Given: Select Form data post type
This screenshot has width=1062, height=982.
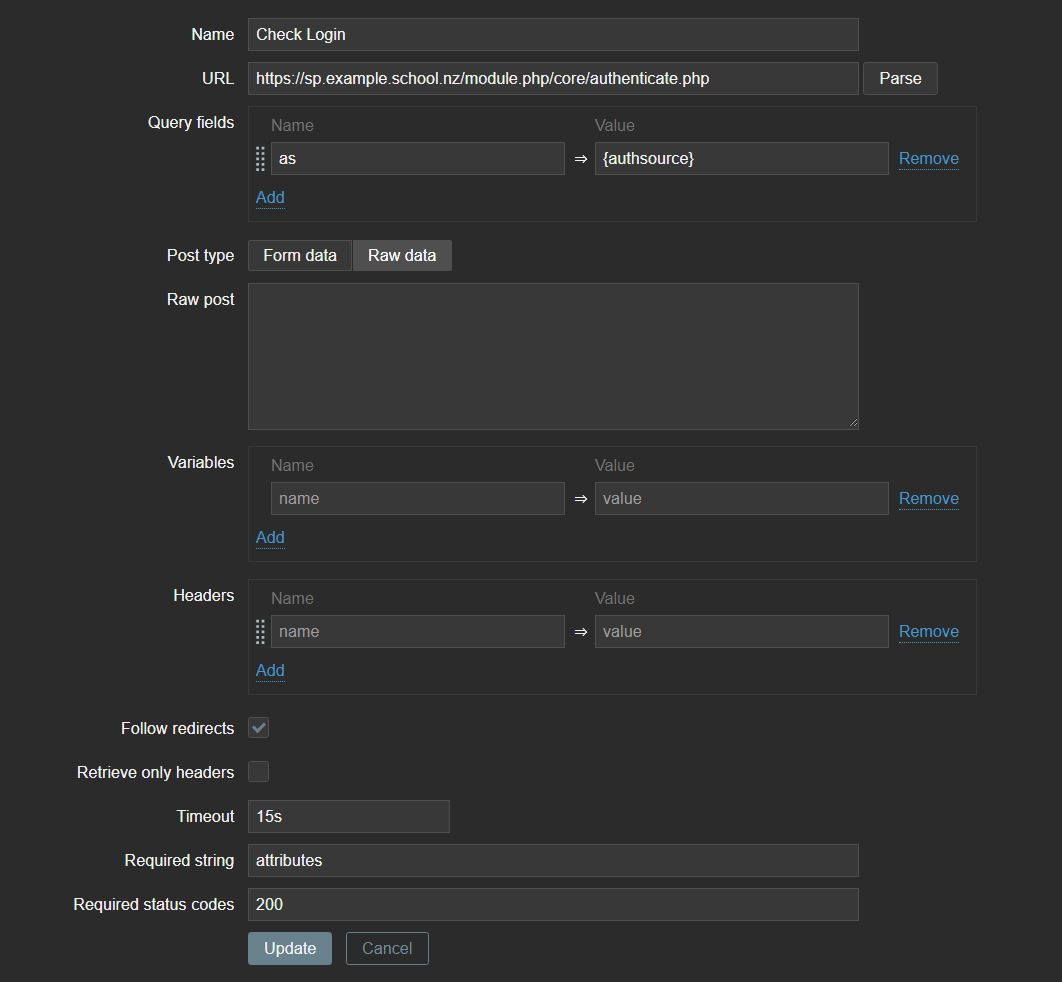Looking at the screenshot, I should [x=300, y=256].
